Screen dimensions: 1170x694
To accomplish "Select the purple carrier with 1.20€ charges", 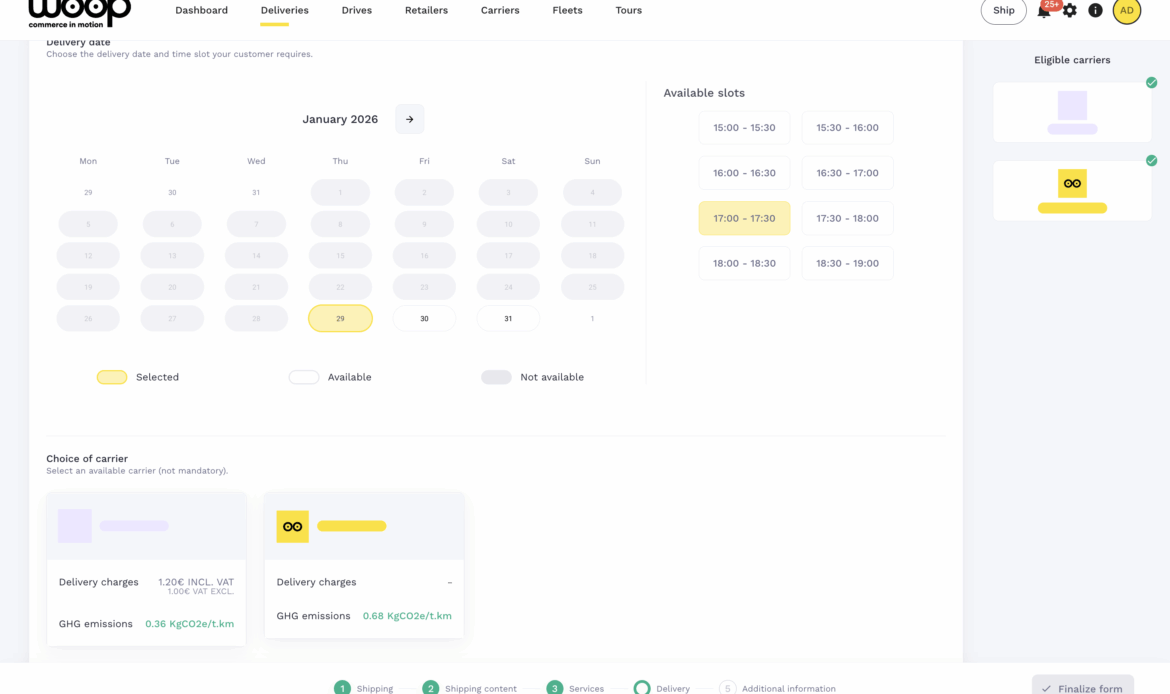I will pos(146,568).
